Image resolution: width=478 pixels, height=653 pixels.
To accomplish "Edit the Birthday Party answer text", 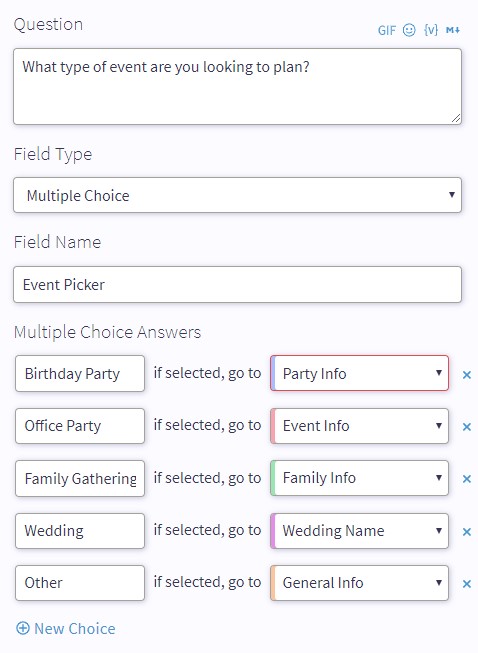I will [x=80, y=373].
